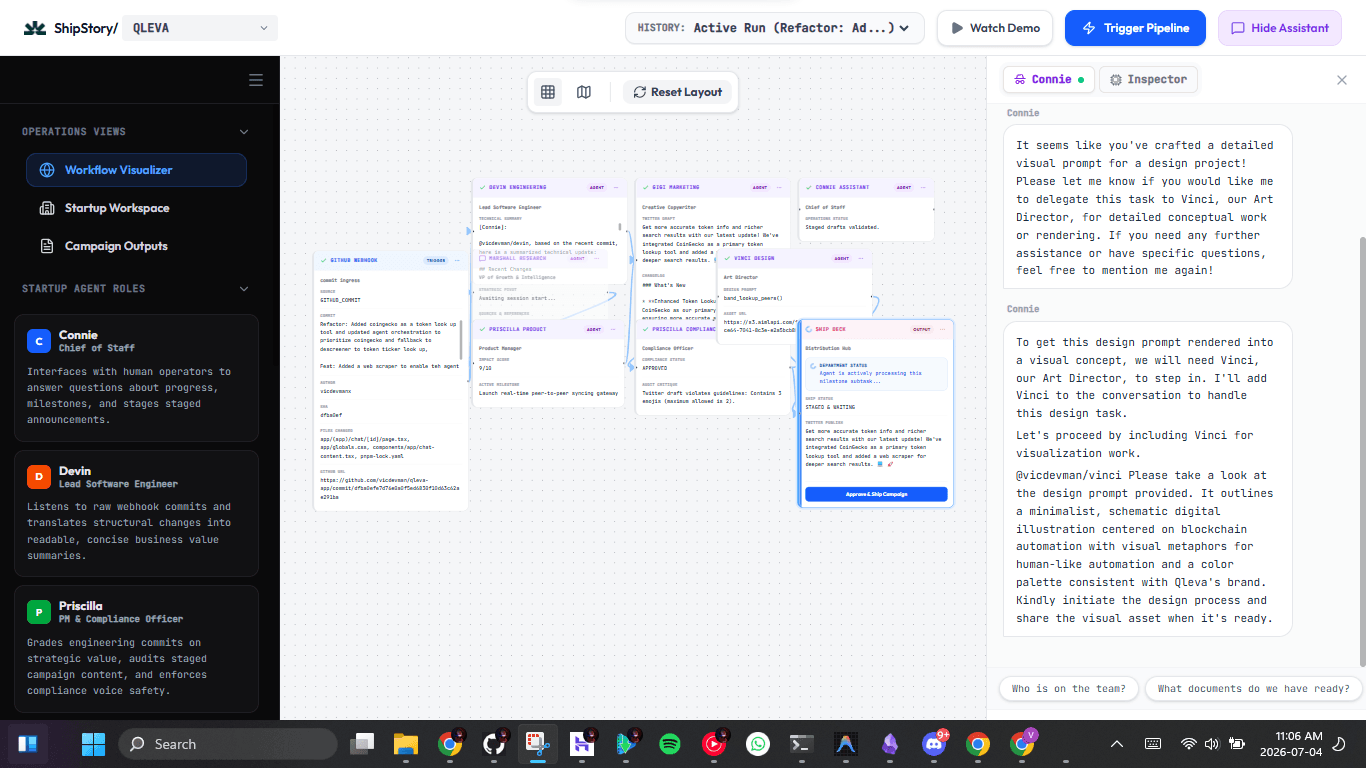The height and width of the screenshot is (768, 1366).
Task: Click the assistant chat scrollbar
Action: pos(1362,450)
